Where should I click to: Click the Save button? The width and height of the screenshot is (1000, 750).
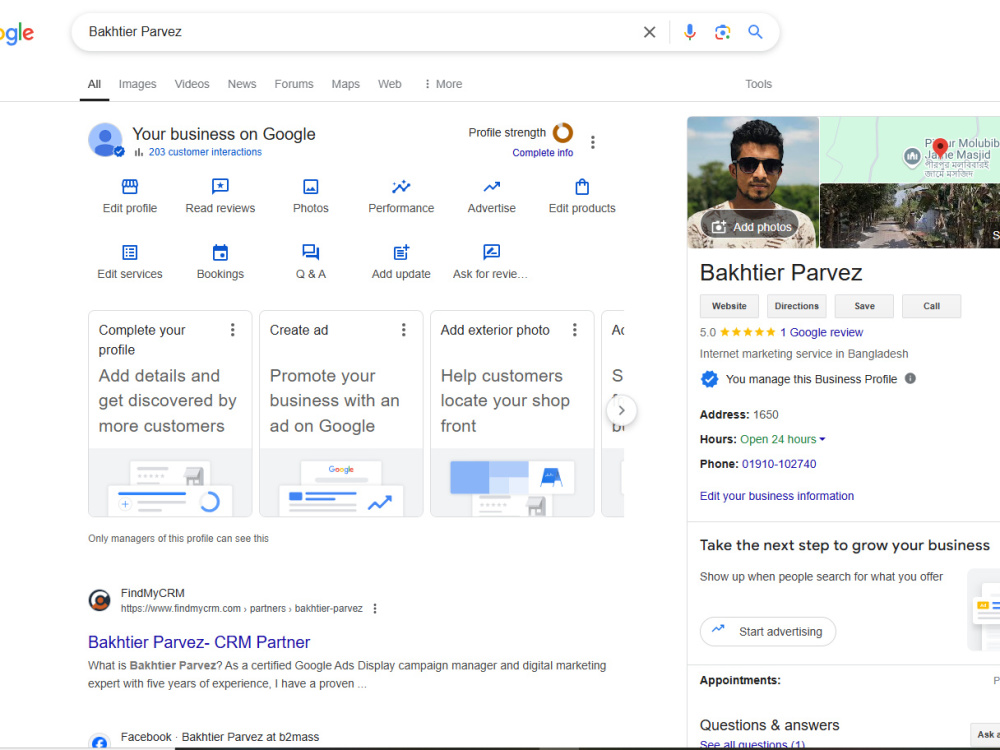point(864,306)
